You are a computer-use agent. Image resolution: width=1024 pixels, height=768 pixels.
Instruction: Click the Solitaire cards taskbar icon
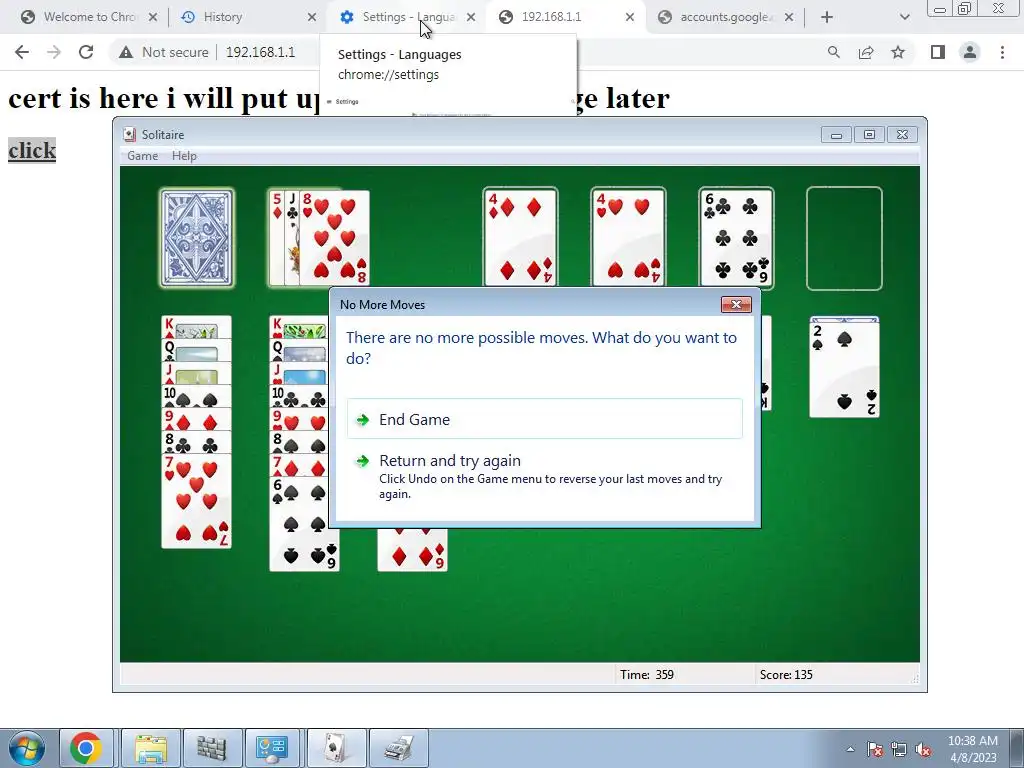pyautogui.click(x=336, y=748)
